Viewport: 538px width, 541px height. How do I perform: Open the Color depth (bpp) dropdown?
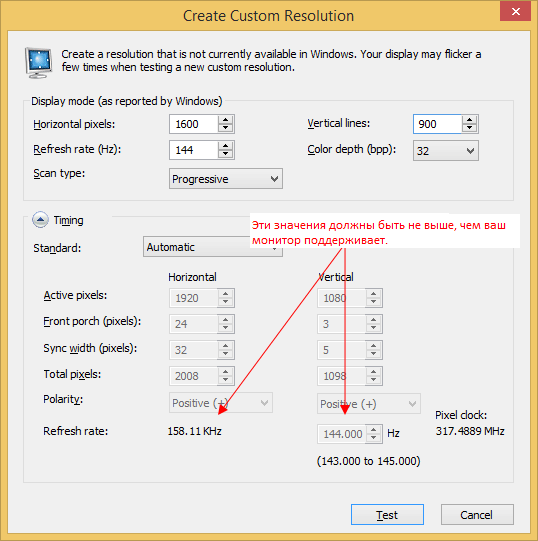[446, 151]
